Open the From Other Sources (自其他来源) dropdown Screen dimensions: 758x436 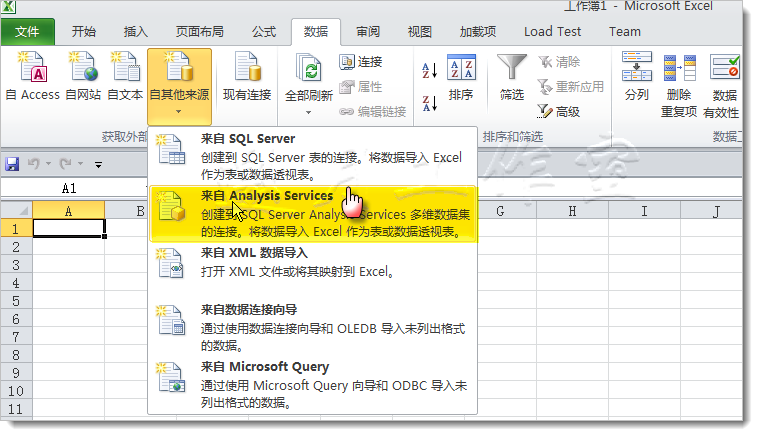pos(179,86)
